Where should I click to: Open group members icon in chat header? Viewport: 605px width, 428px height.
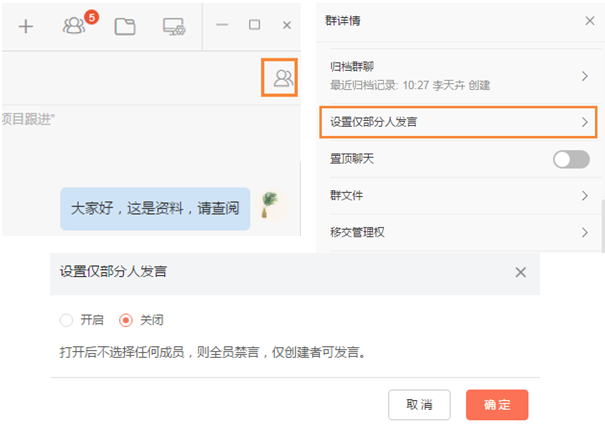(283, 78)
